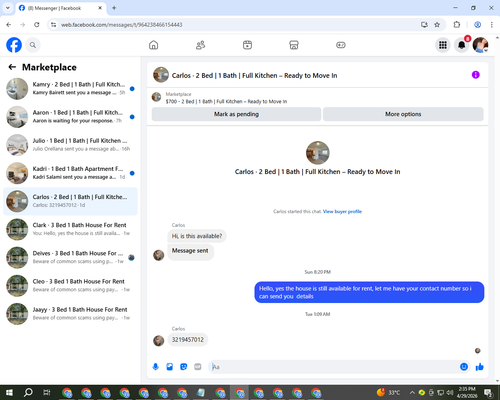Click Mark as pending button

(x=236, y=114)
